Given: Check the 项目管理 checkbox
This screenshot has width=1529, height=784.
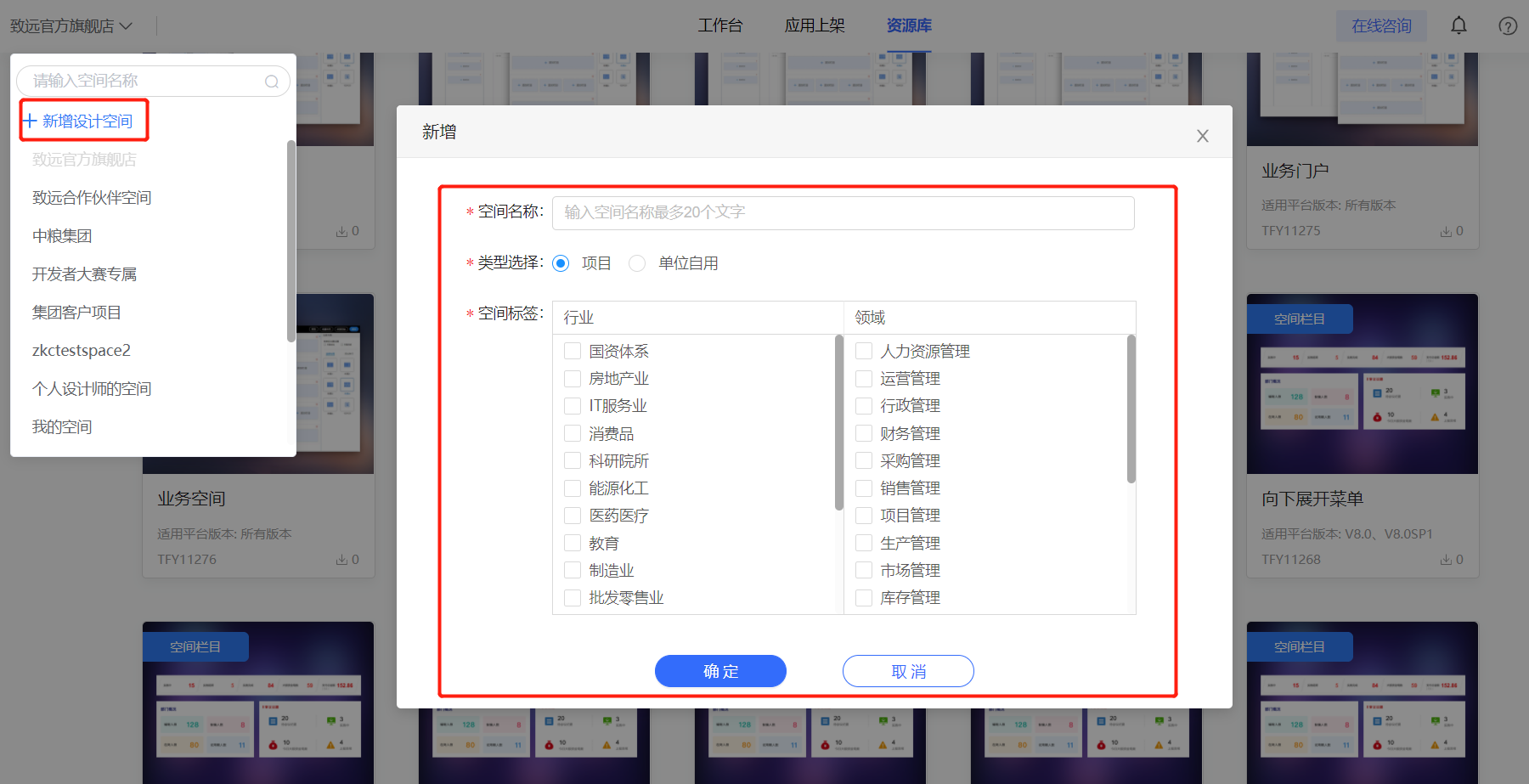Looking at the screenshot, I should point(864,515).
